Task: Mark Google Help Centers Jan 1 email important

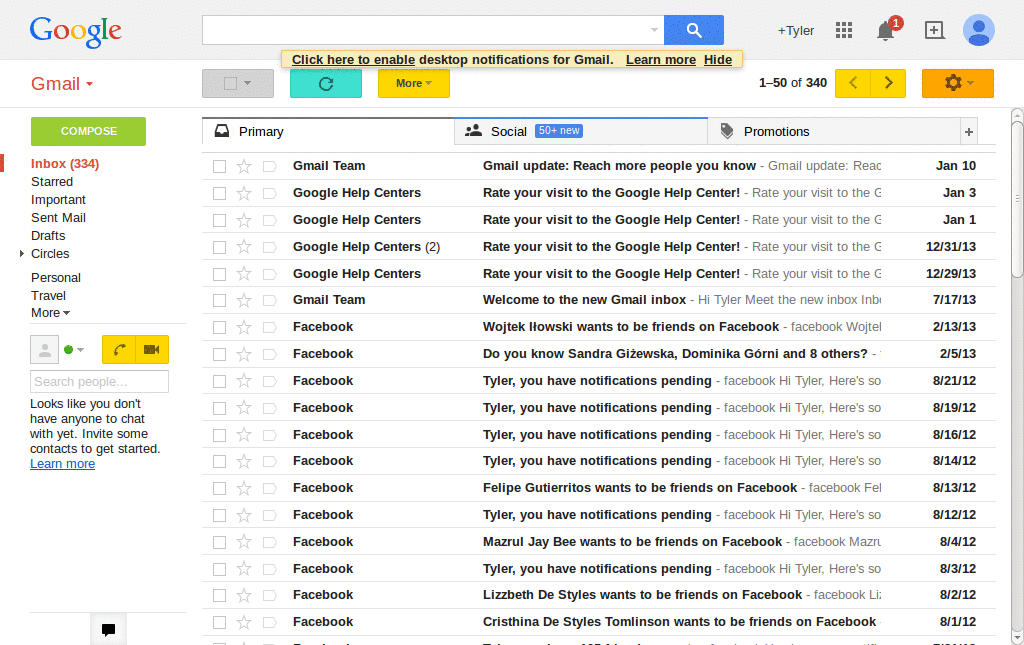Action: coord(270,221)
